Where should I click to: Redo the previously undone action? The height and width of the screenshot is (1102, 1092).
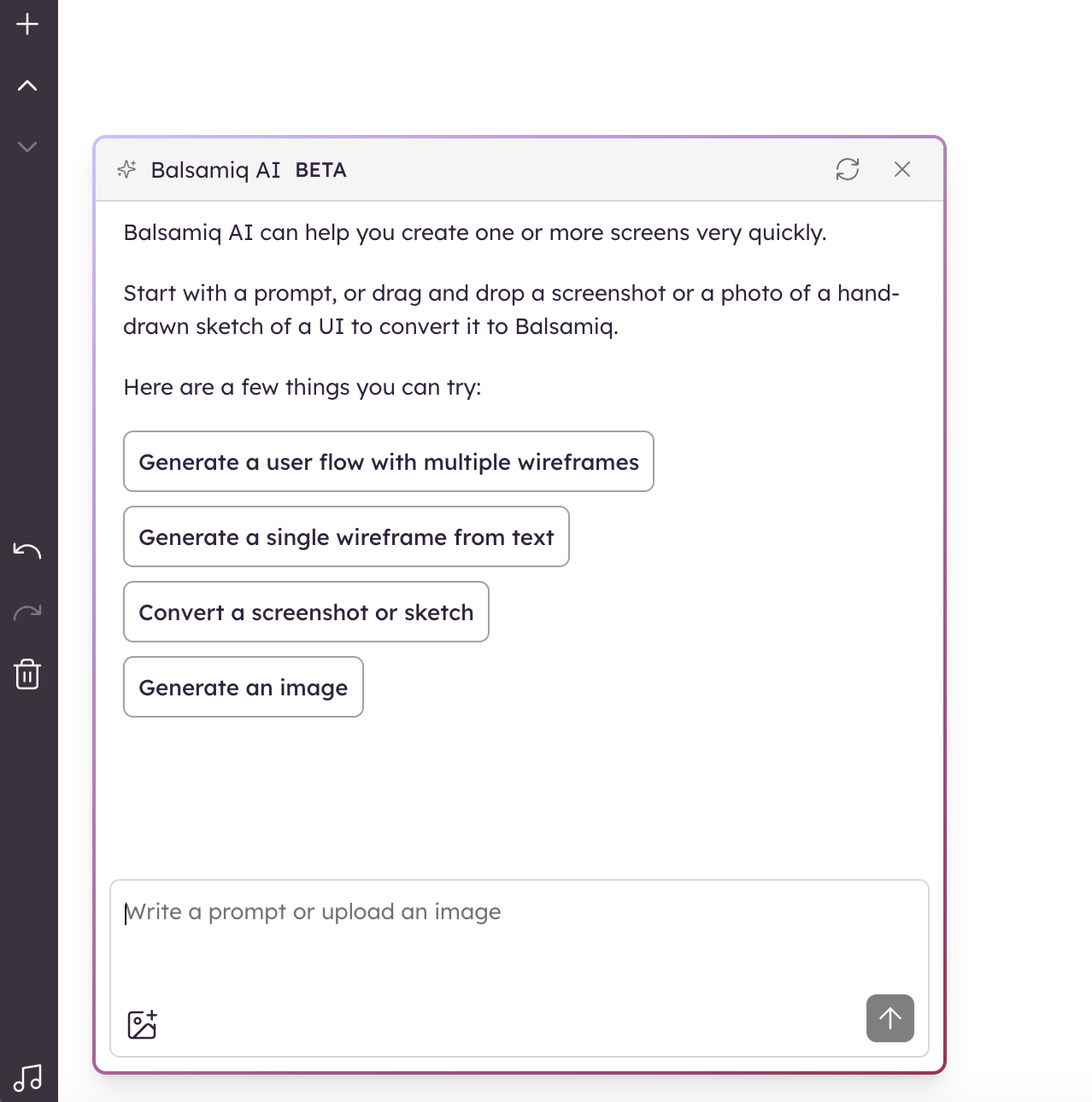(x=27, y=613)
